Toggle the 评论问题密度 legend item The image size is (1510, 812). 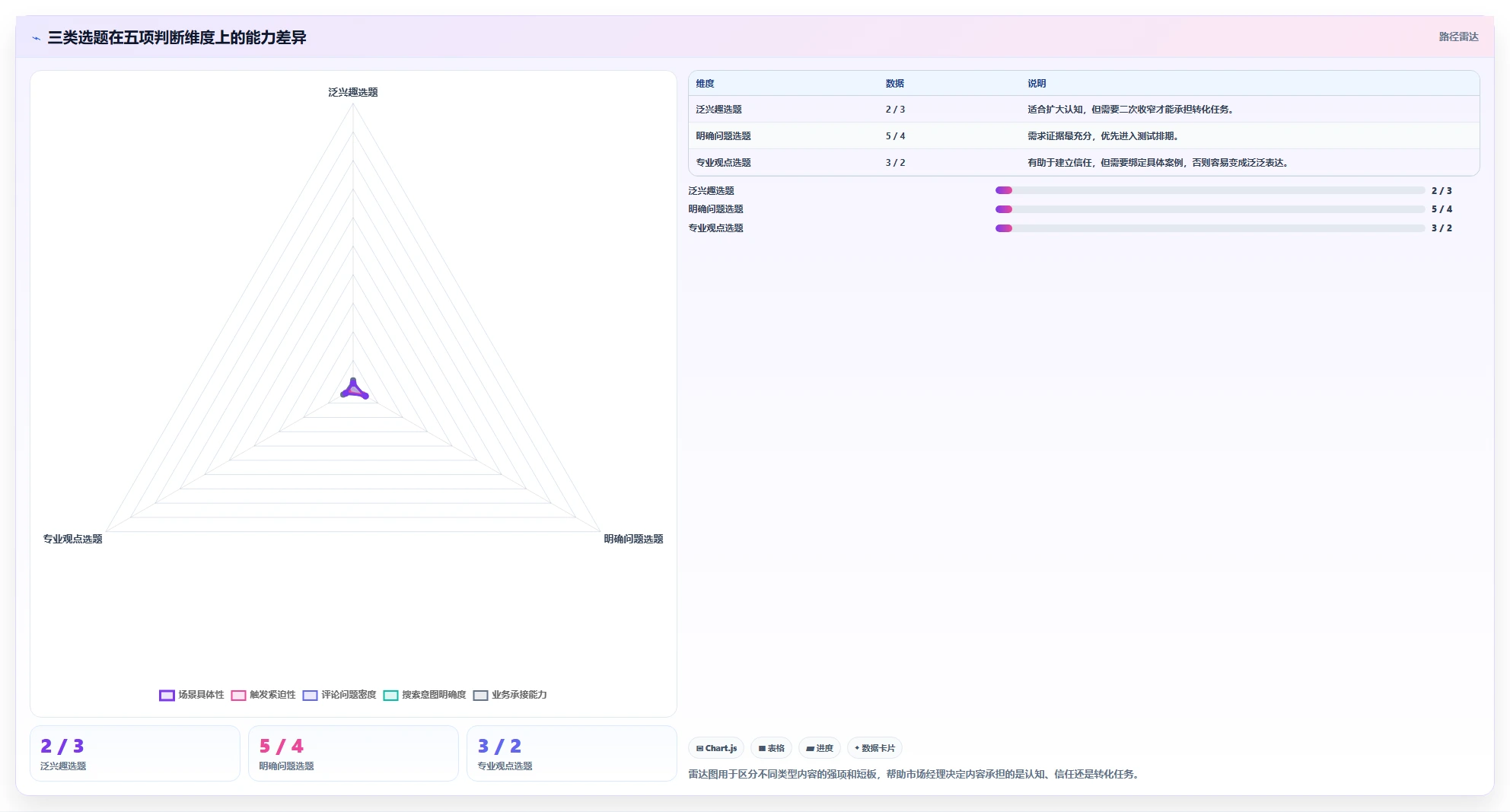coord(339,695)
